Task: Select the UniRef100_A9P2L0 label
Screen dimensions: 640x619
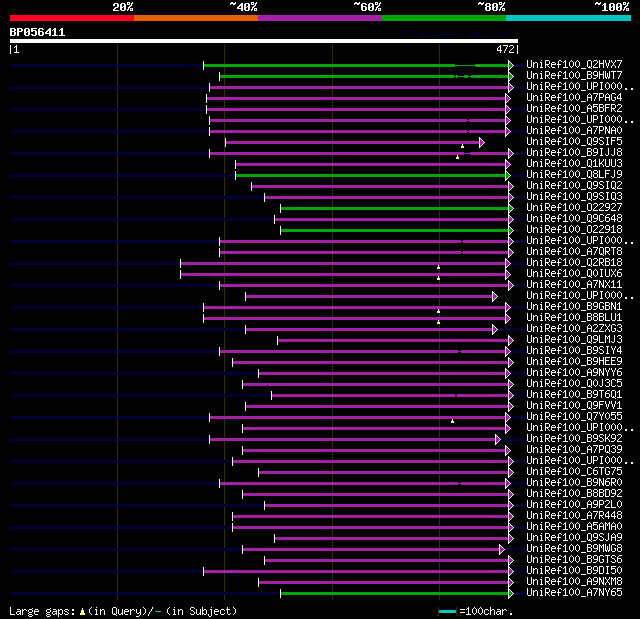Action: pos(574,505)
